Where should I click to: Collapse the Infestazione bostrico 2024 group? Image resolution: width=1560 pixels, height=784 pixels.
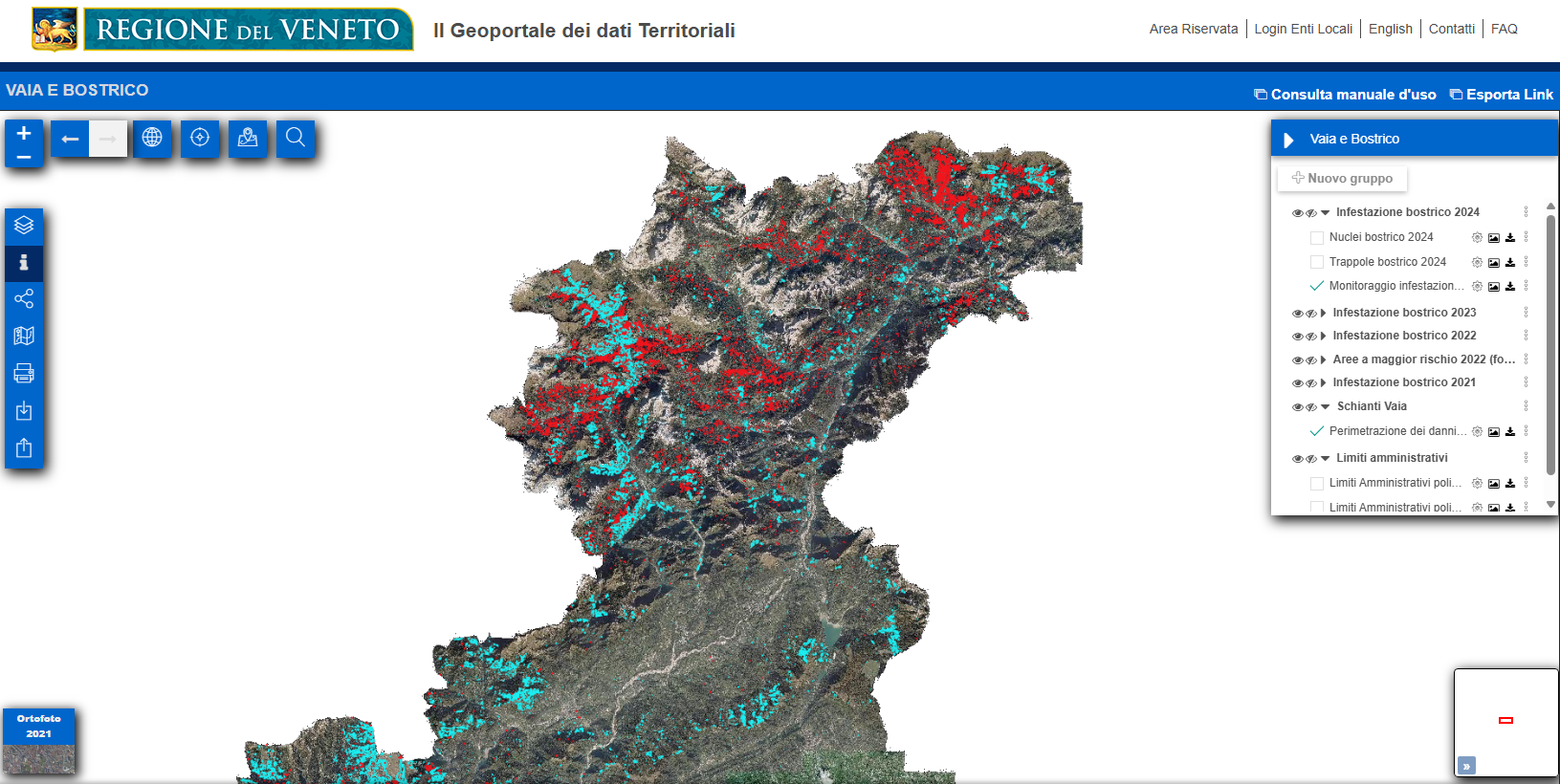point(1326,213)
